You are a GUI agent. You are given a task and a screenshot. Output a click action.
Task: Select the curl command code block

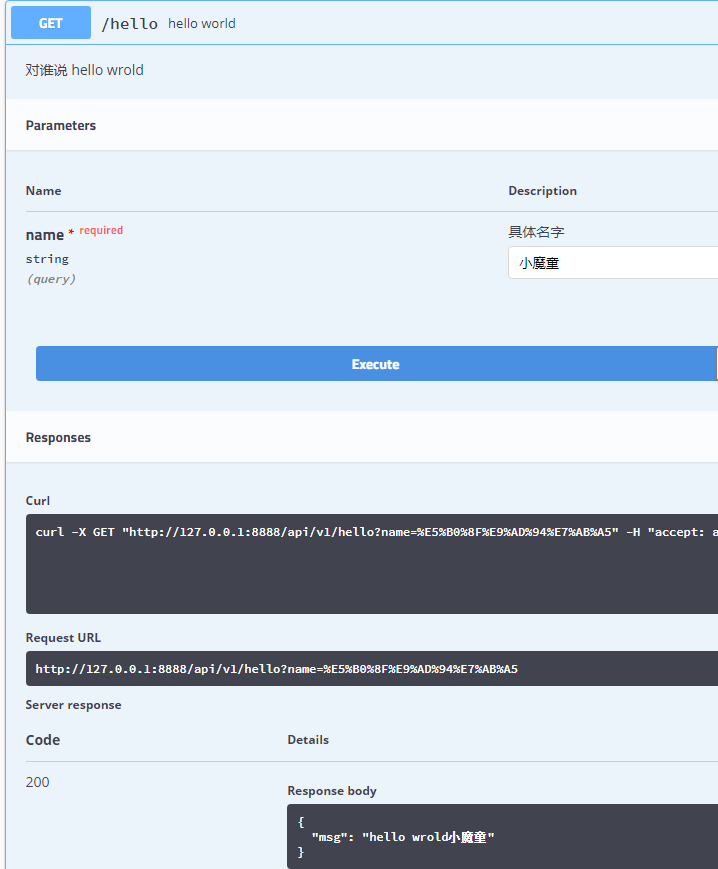tap(372, 564)
